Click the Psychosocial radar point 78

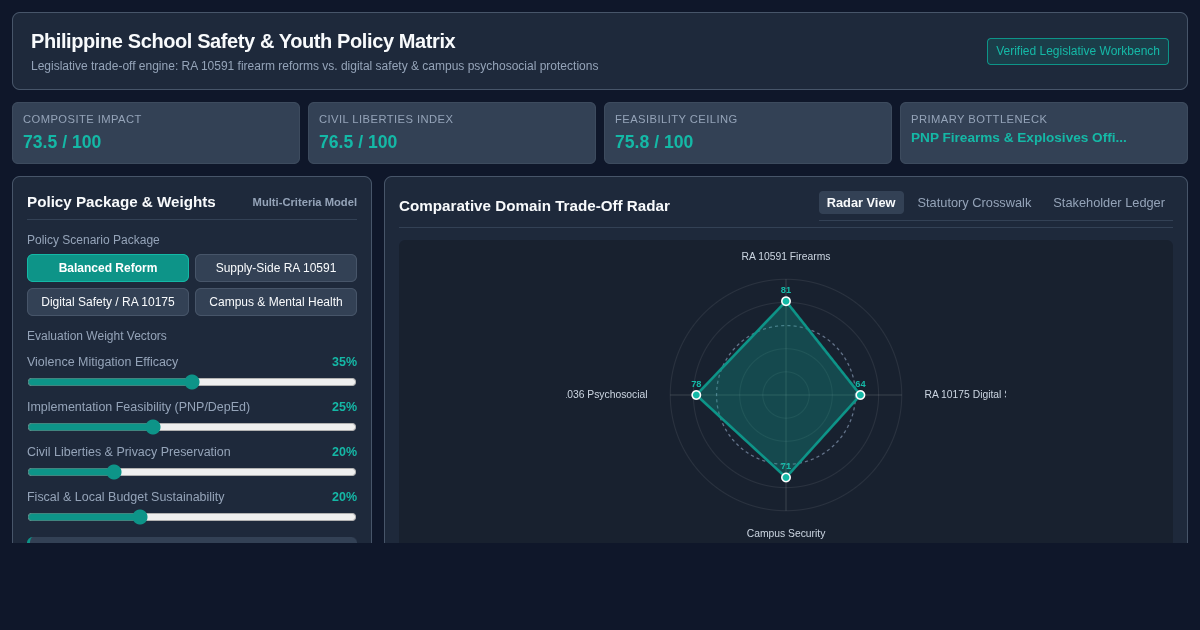click(x=697, y=395)
